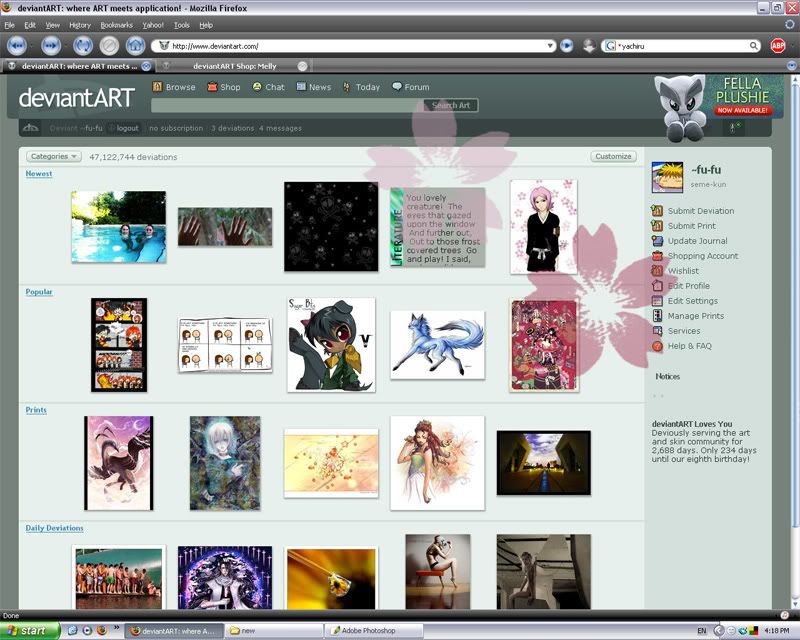Follow the Newest section link

point(39,174)
